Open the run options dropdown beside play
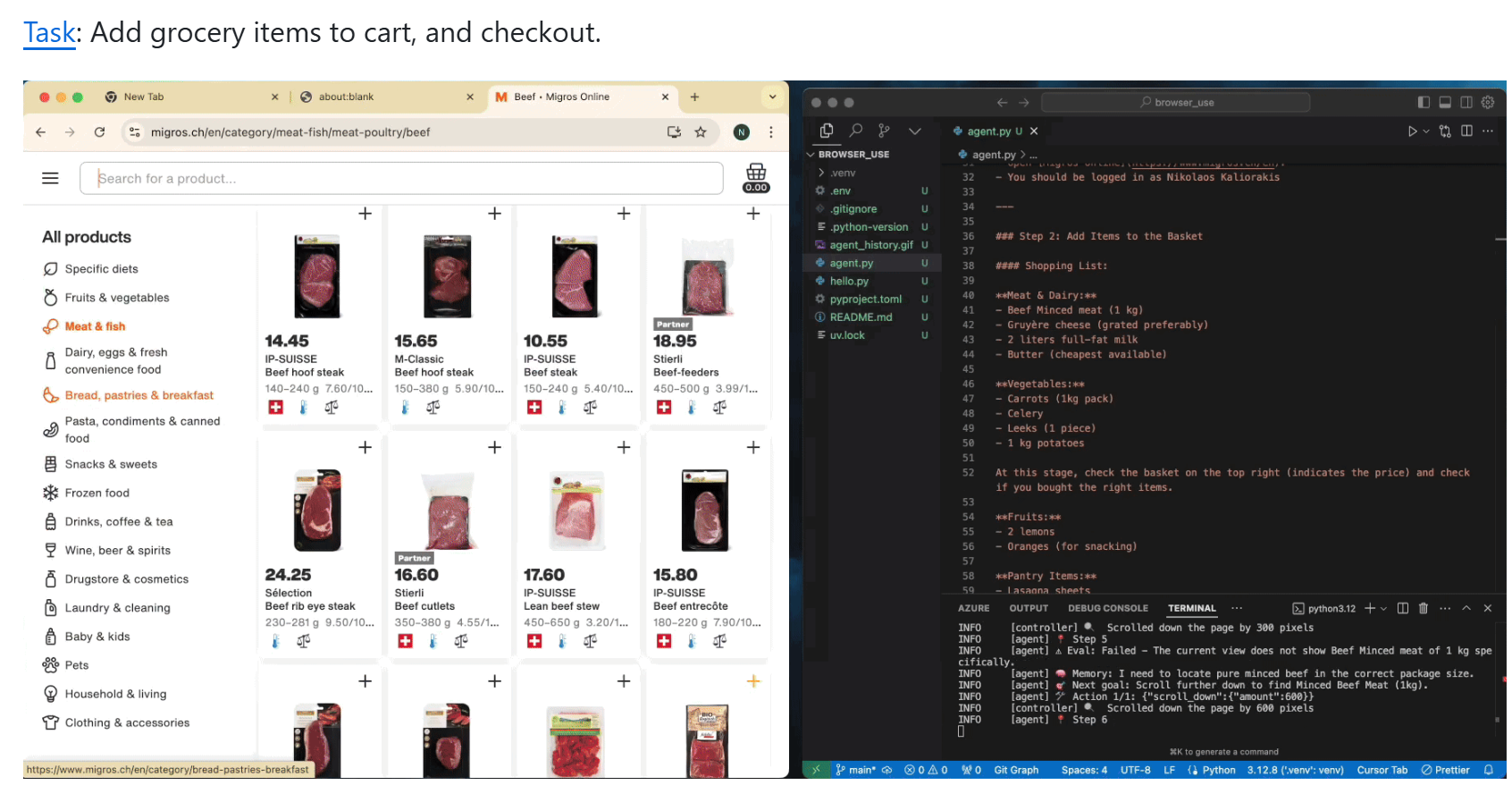Screen dimensions: 1512x802 pos(1426,131)
